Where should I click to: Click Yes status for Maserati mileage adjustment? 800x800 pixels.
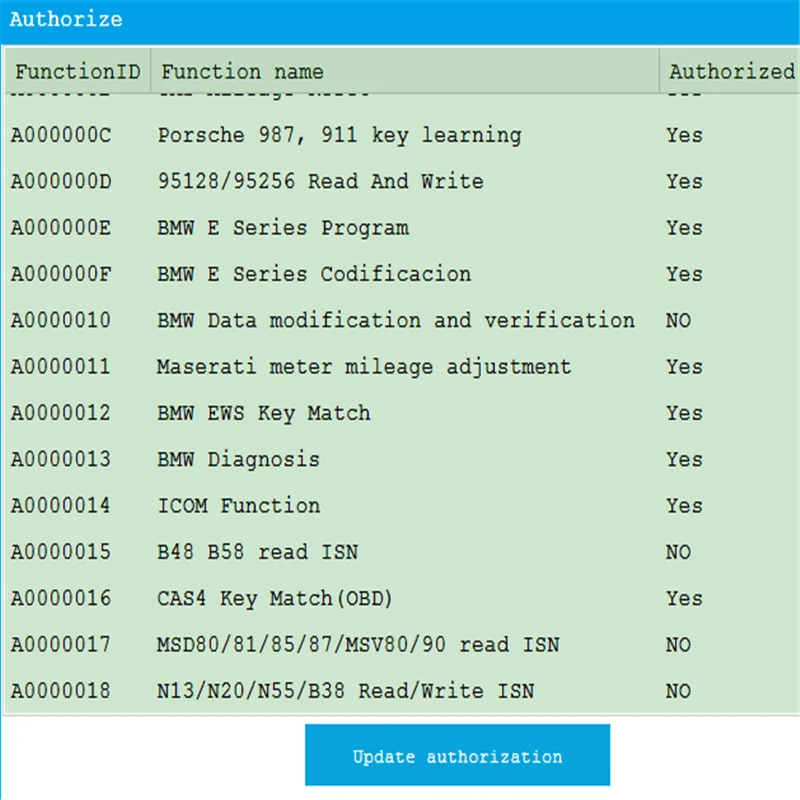click(684, 367)
